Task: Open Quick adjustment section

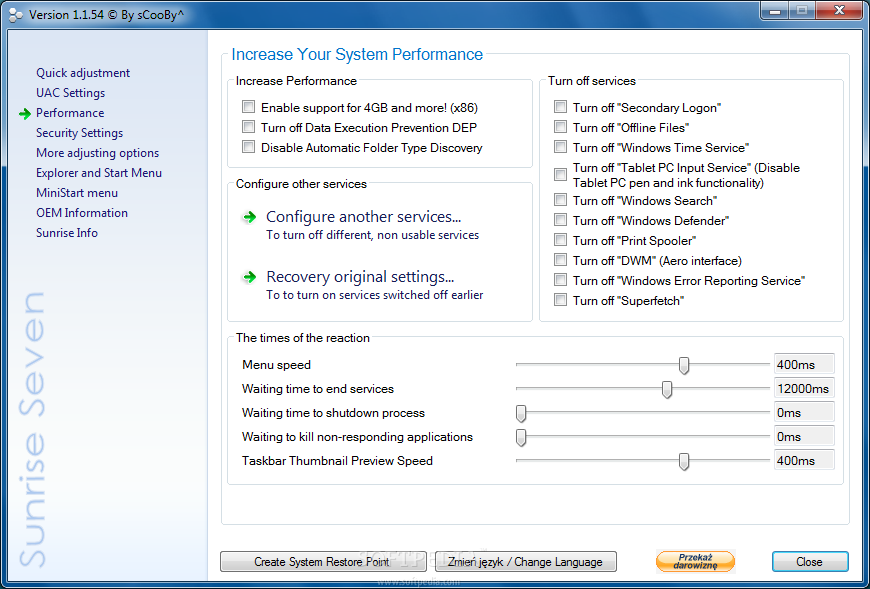Action: click(83, 73)
